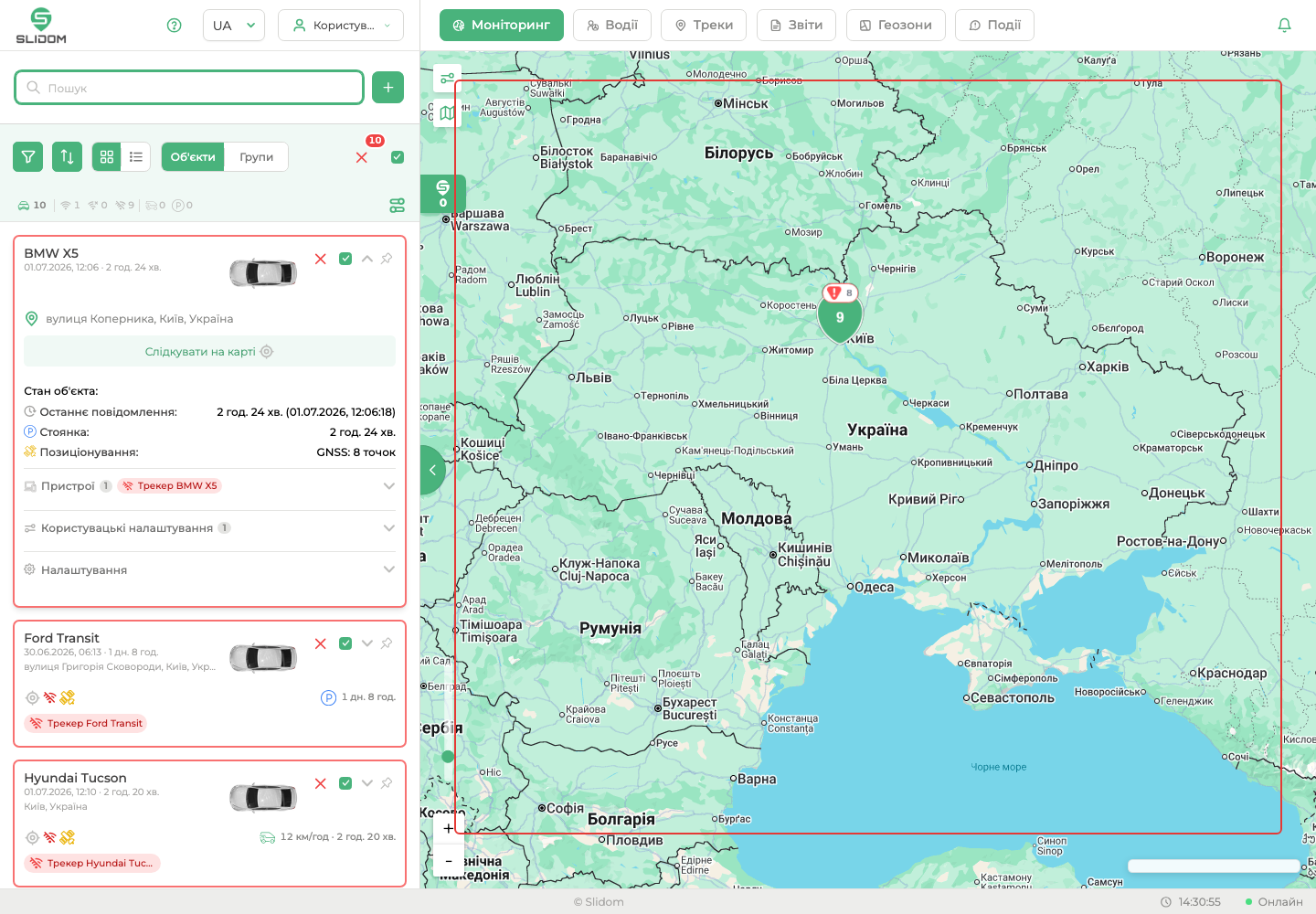Click the map layers icon
Image resolution: width=1316 pixels, height=914 pixels.
447,113
